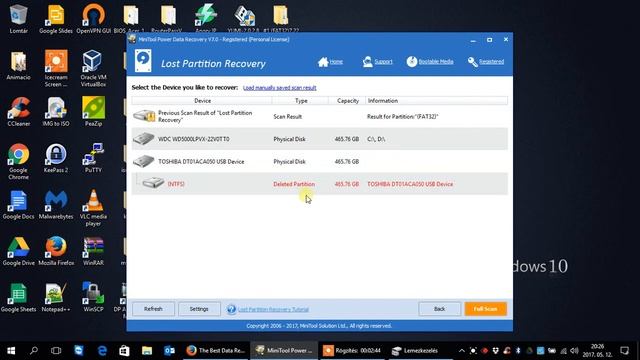Open WinSCP desktop shortcut
This screenshot has width=640, height=360.
[93, 298]
